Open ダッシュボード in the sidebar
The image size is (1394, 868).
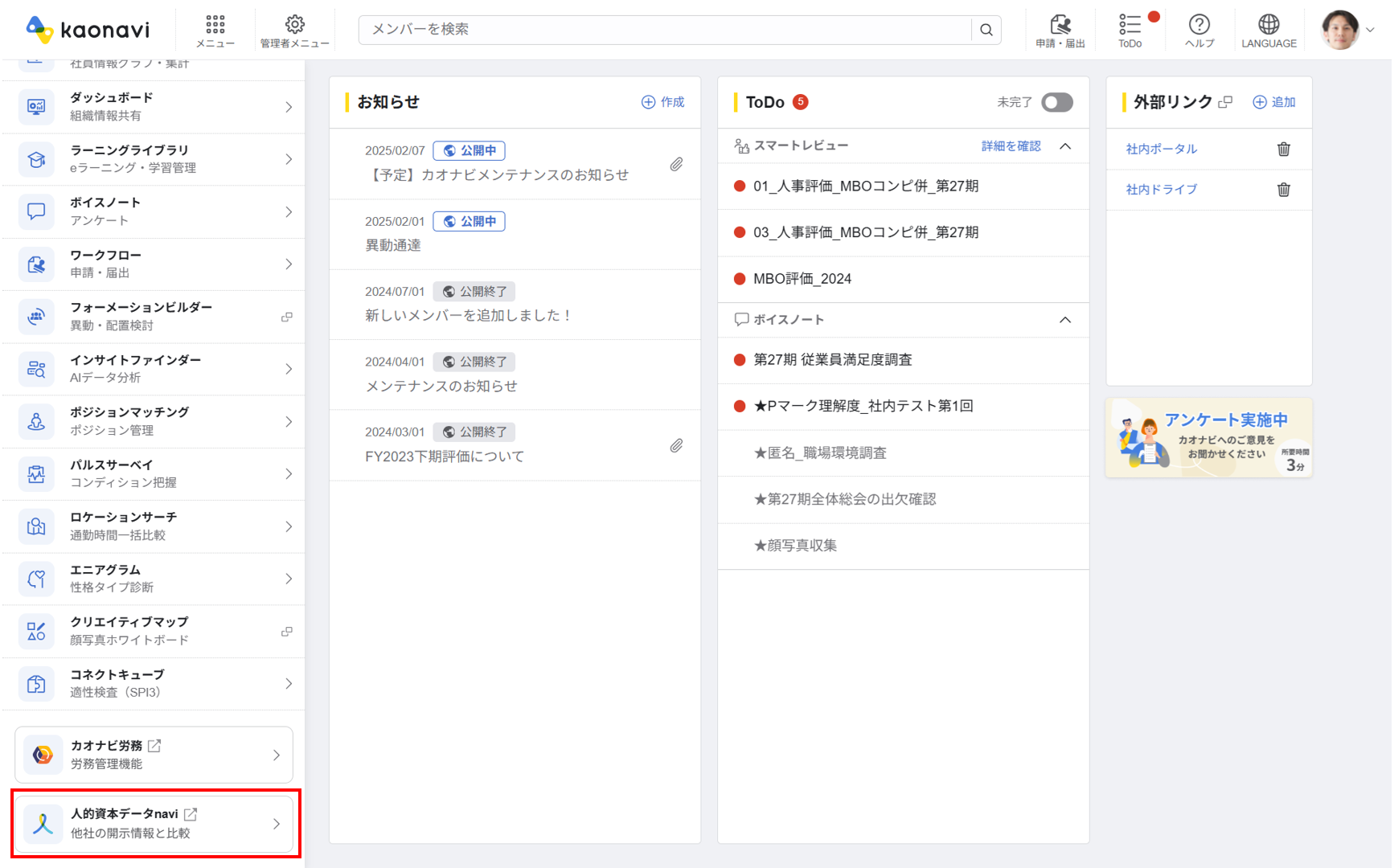click(153, 107)
